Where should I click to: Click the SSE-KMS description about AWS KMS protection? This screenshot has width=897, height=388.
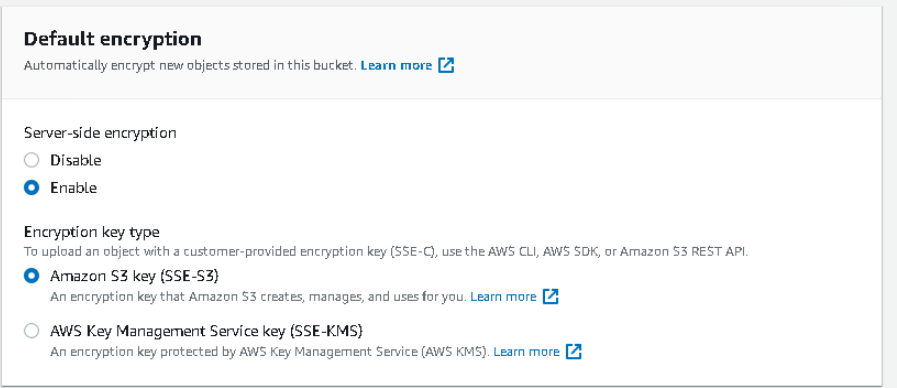tap(270, 351)
